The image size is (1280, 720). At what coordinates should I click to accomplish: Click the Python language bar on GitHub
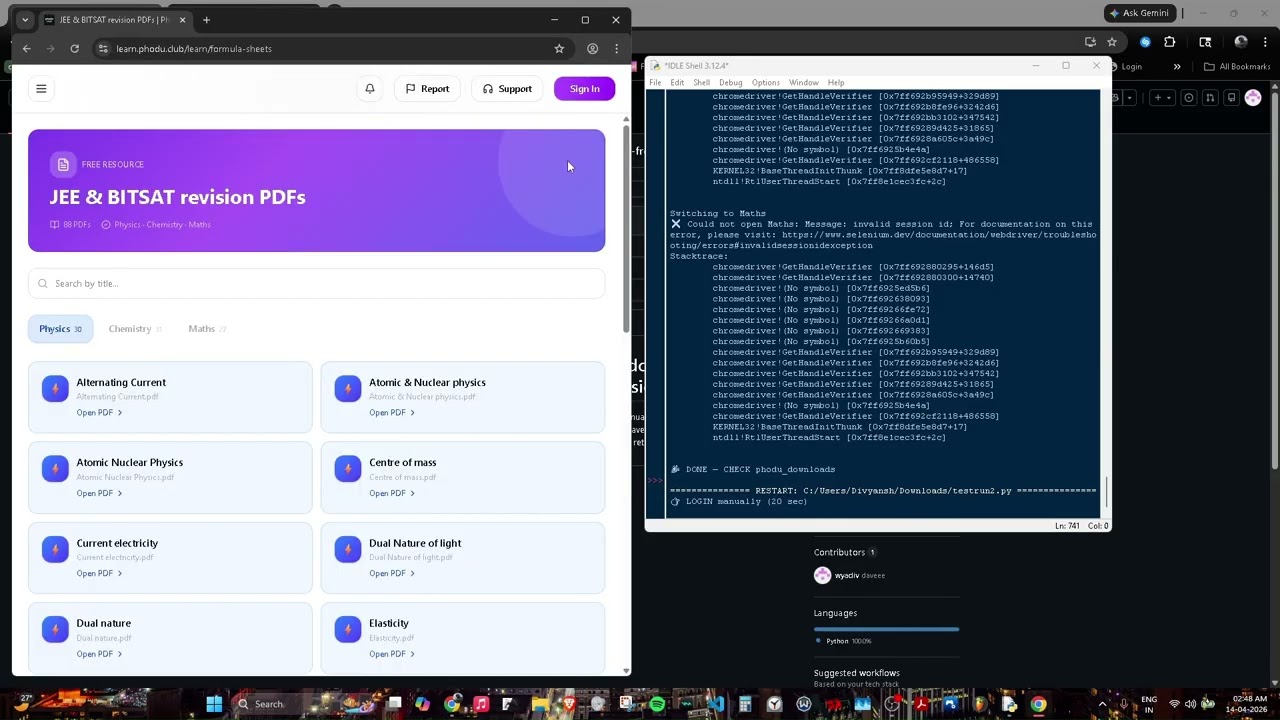point(886,629)
